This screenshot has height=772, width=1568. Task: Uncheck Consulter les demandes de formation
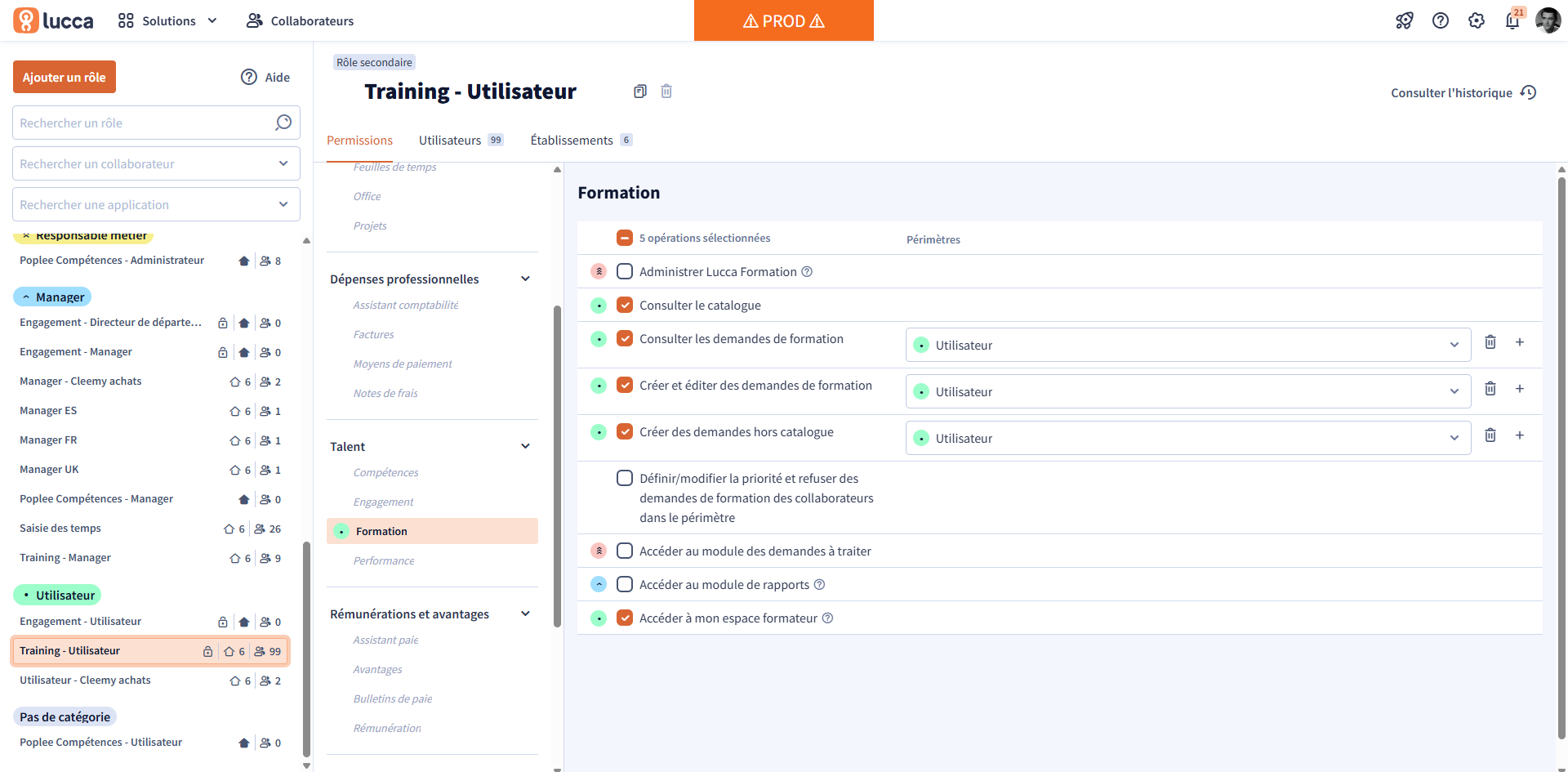(625, 338)
